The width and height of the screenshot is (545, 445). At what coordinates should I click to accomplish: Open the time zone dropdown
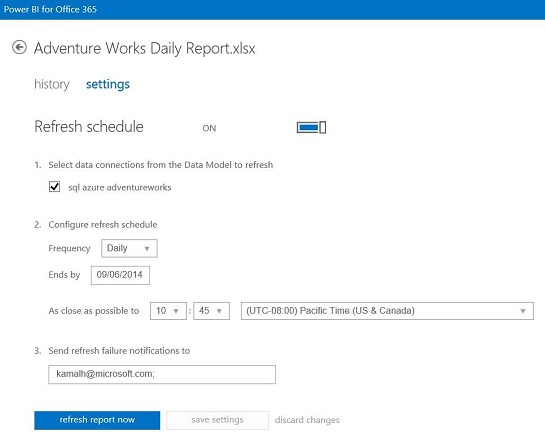click(387, 311)
